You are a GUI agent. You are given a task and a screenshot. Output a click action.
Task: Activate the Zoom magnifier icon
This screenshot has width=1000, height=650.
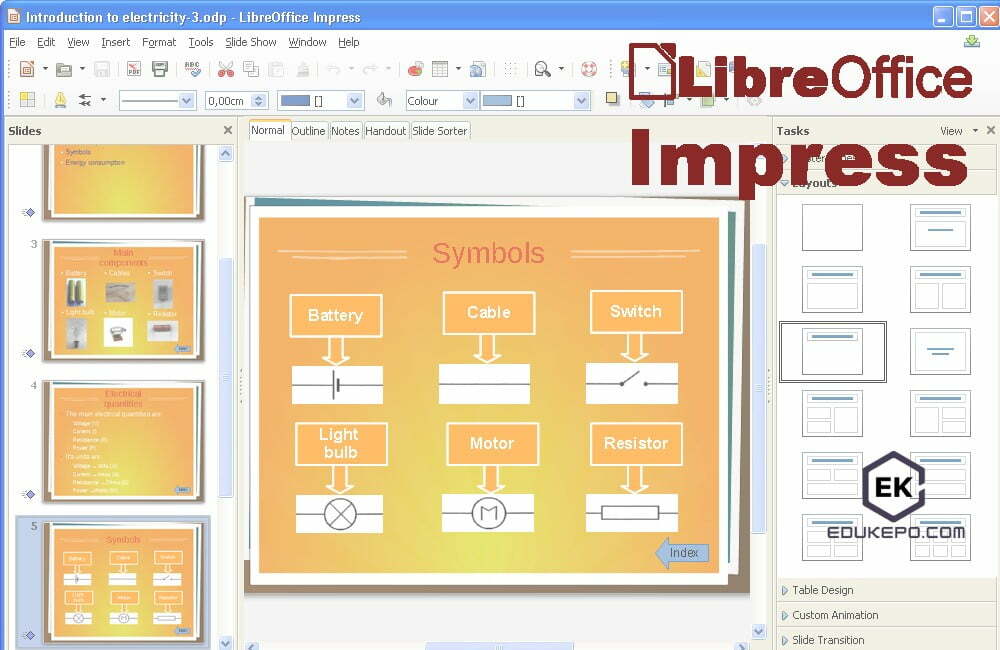tap(543, 70)
